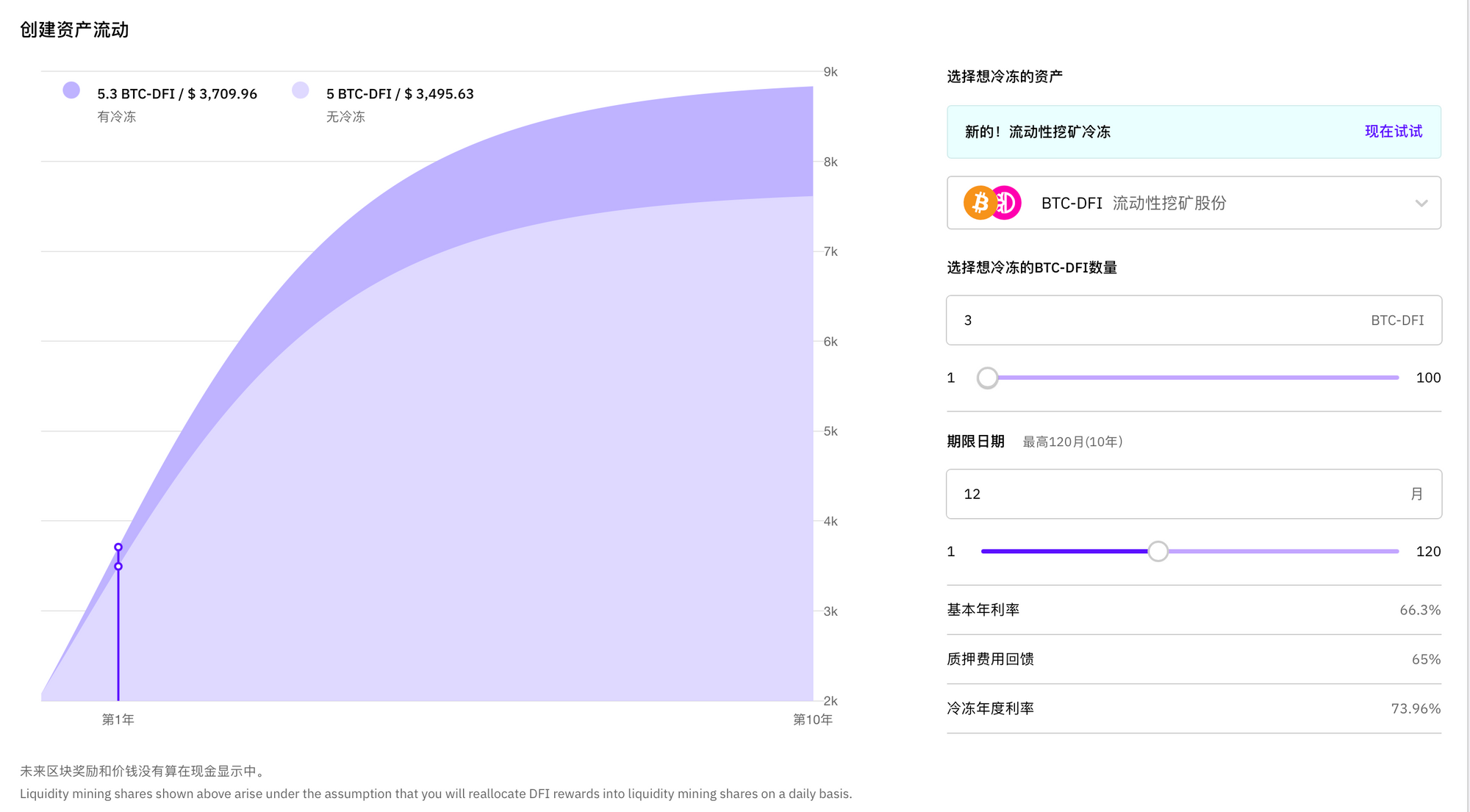Viewport: 1470px width, 812px height.
Task: Click the lower chart marker point
Action: pyautogui.click(x=118, y=567)
